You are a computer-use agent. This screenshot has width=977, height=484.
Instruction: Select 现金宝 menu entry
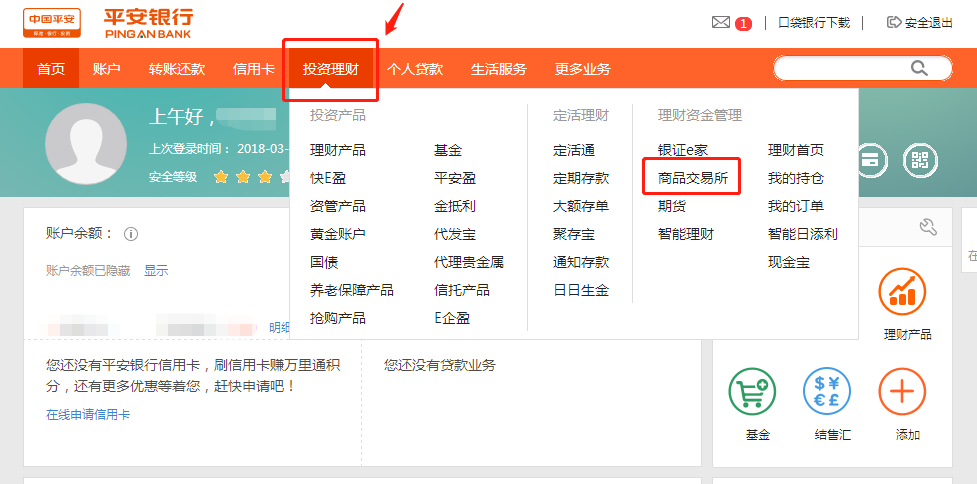(x=789, y=262)
